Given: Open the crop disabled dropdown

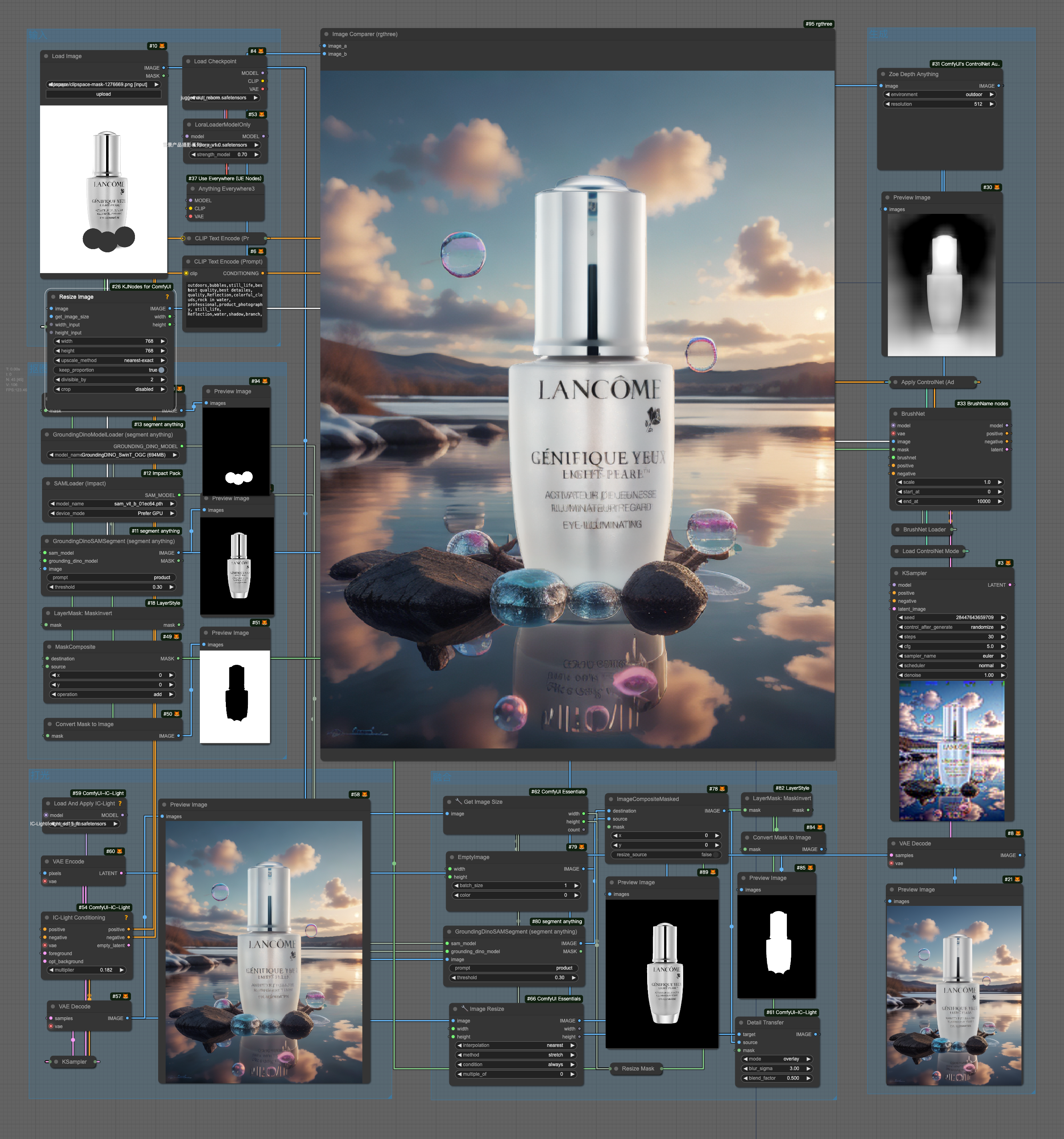Looking at the screenshot, I should tap(110, 390).
